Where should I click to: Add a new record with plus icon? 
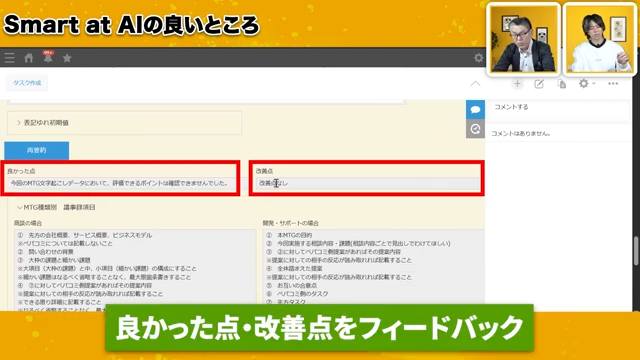[x=517, y=84]
